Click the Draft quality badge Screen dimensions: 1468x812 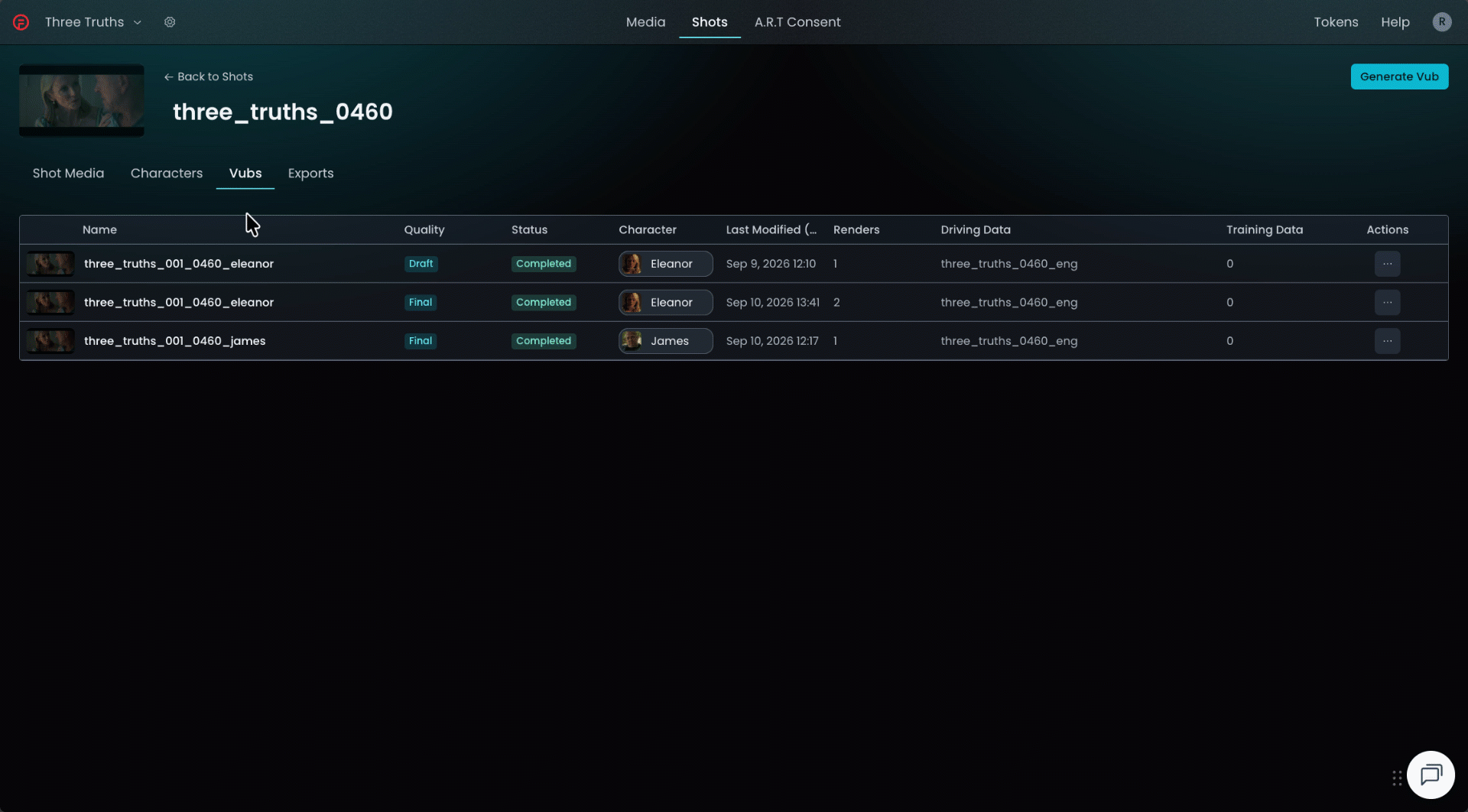coord(421,264)
